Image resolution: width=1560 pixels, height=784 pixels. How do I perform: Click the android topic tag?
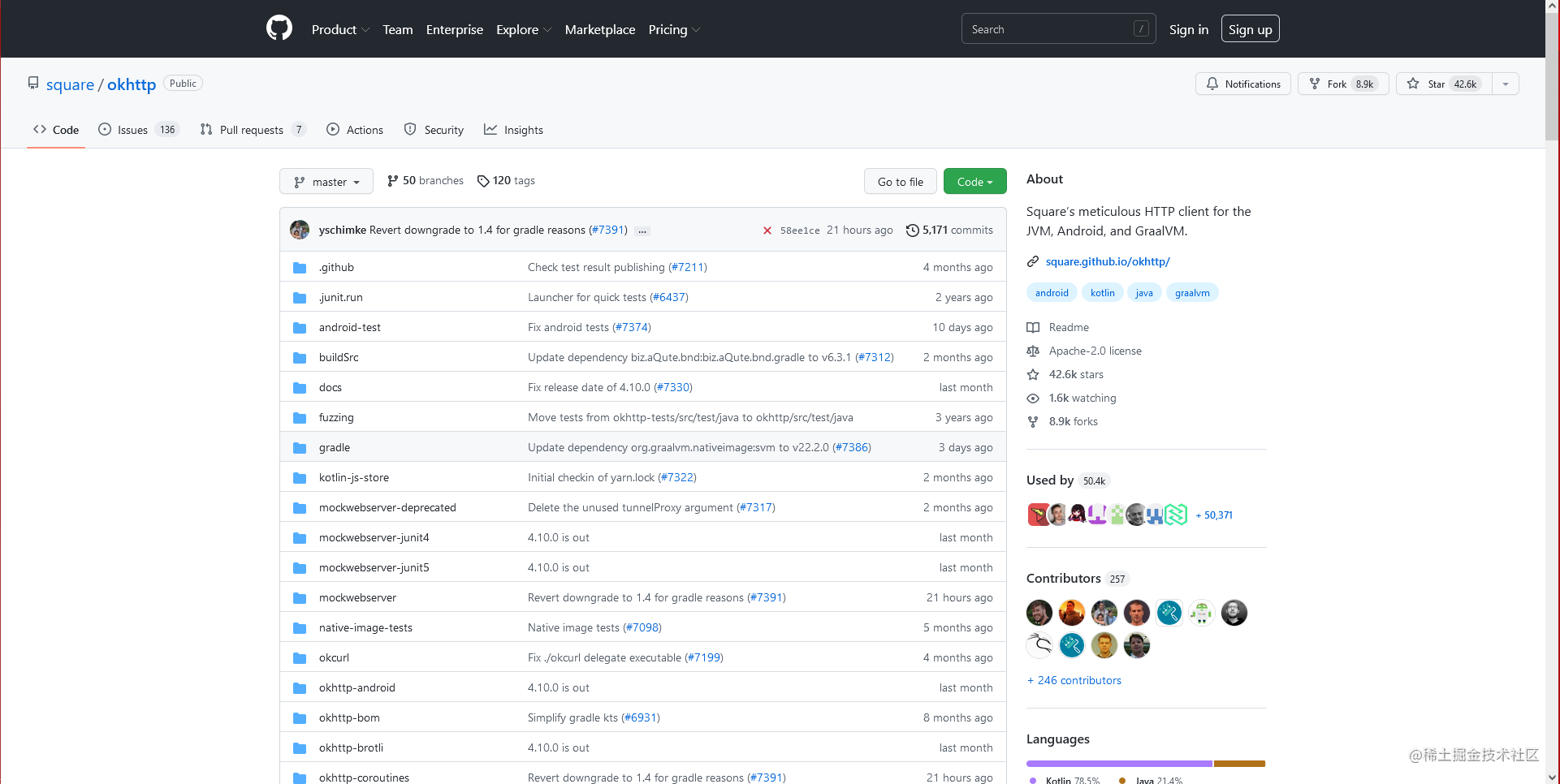[1052, 293]
